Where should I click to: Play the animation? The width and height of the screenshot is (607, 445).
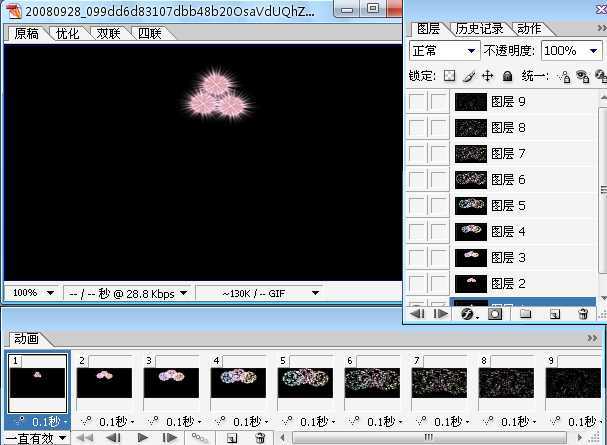(x=142, y=438)
